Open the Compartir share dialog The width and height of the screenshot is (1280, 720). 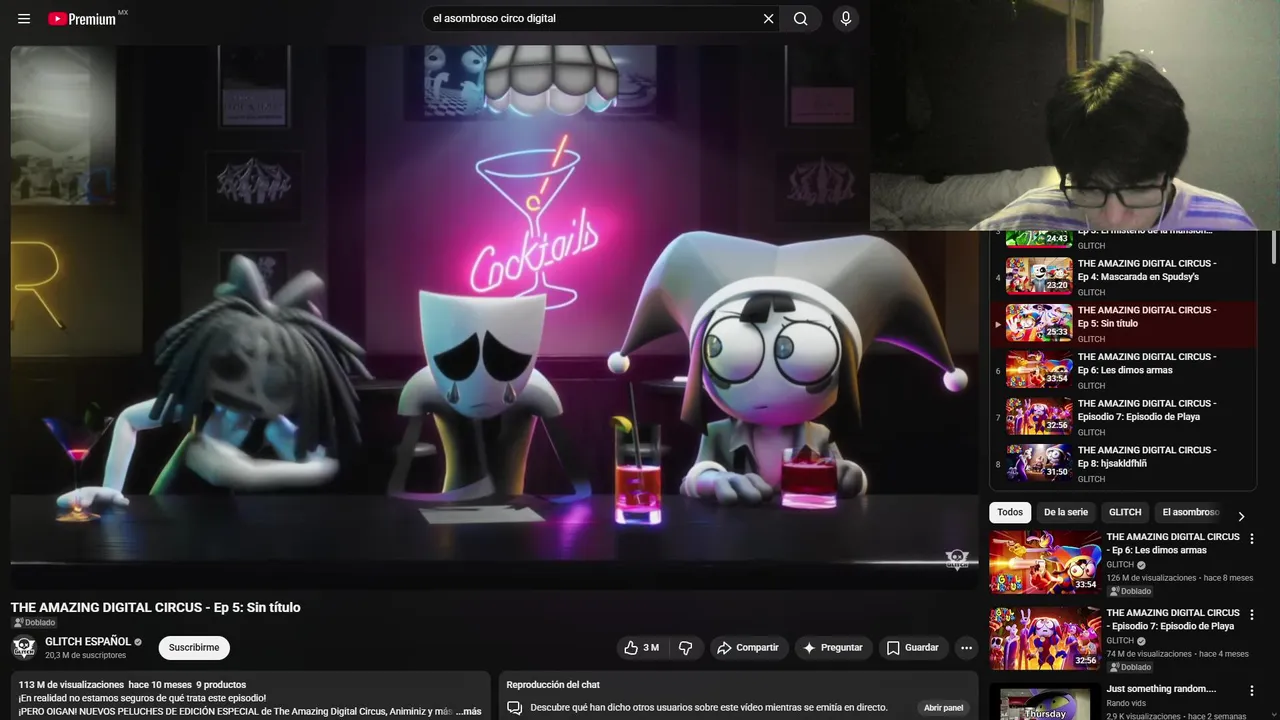pos(748,648)
